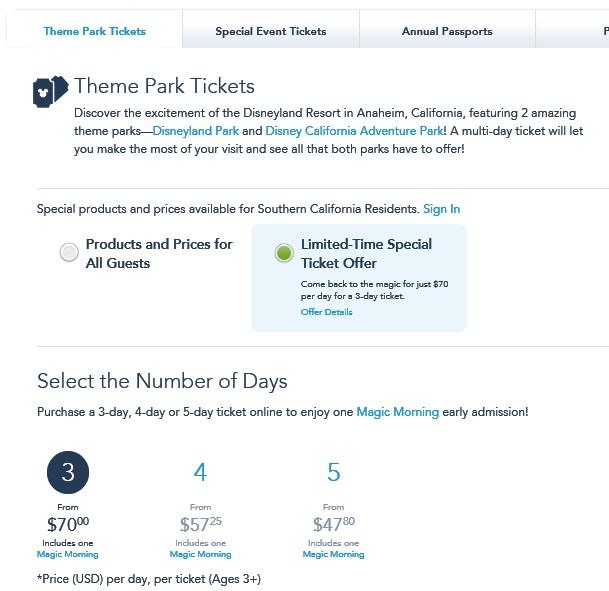Choose the 5-day ticket option

coord(334,473)
